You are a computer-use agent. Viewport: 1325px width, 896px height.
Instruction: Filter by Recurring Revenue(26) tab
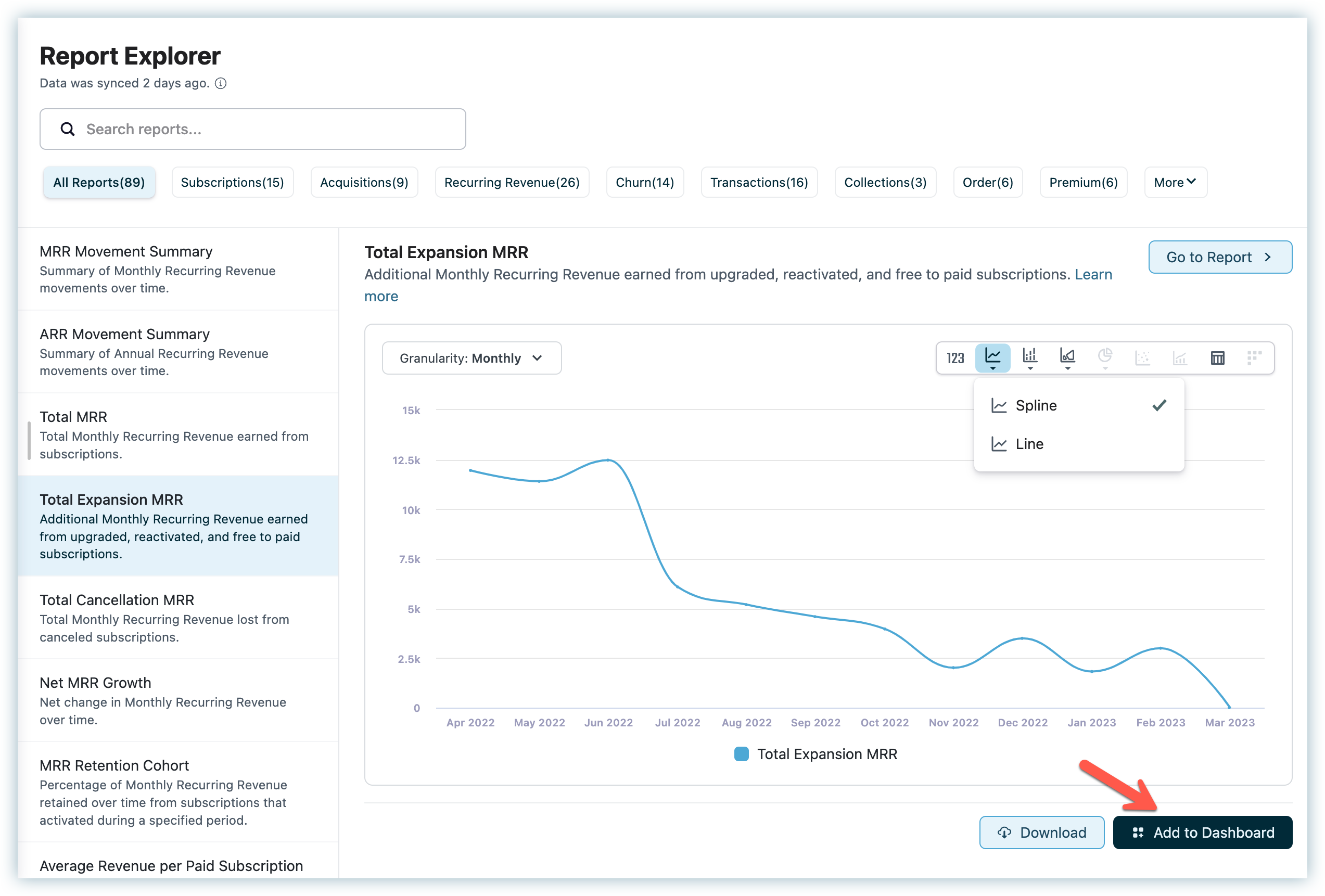(x=512, y=183)
